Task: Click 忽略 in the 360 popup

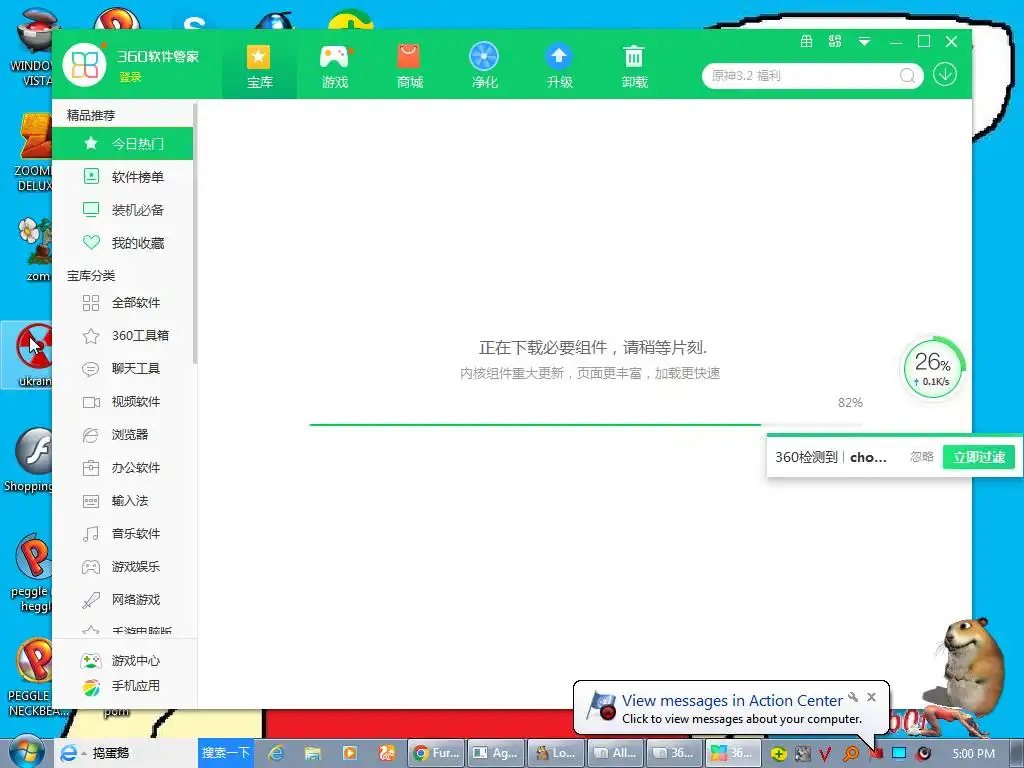Action: pos(921,457)
